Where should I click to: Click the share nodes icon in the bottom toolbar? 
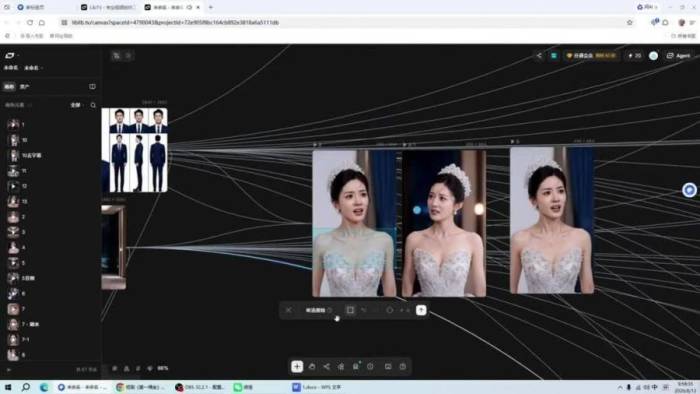(x=327, y=366)
